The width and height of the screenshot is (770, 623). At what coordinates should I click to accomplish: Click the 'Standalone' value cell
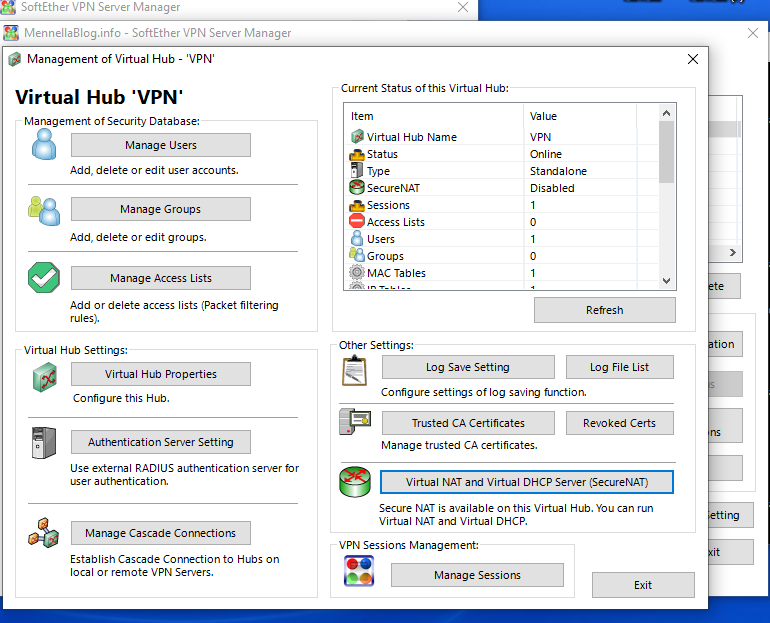pos(558,171)
